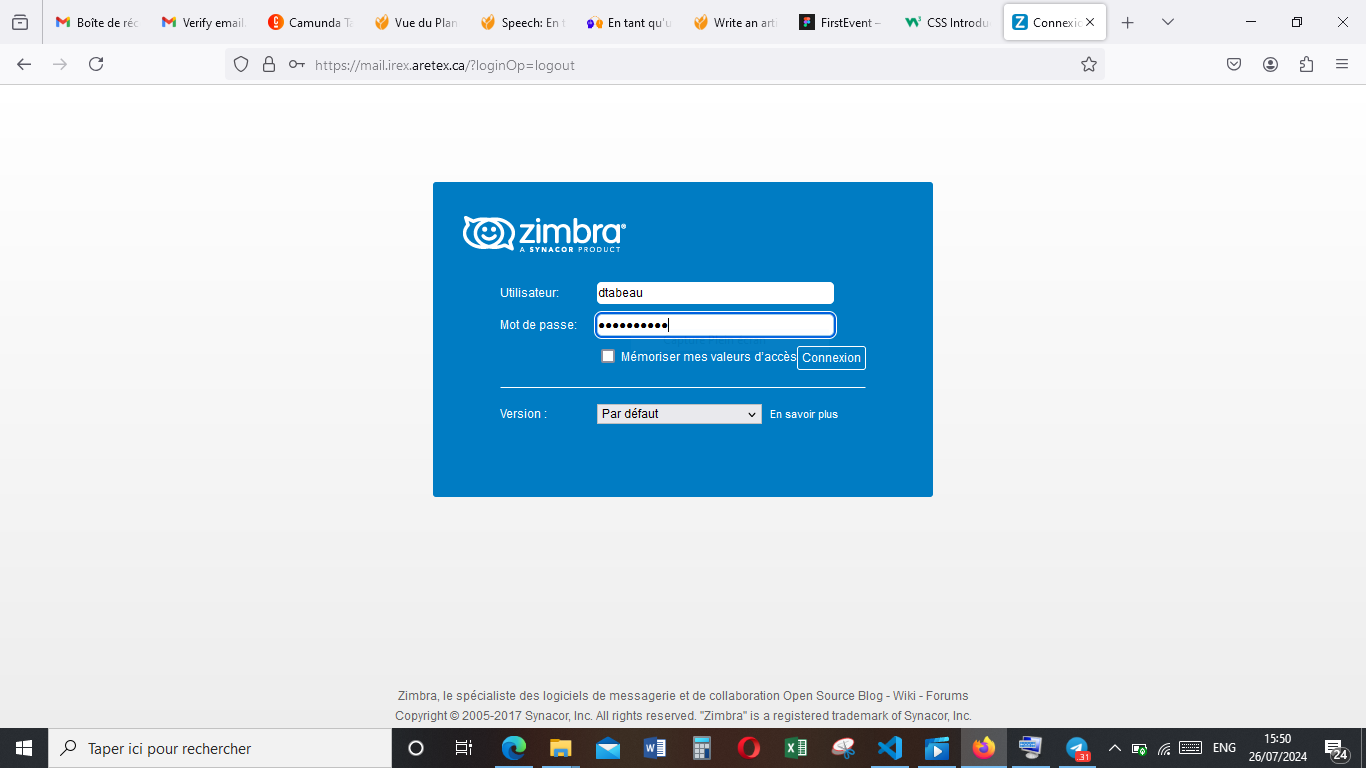Open the touch keyboard tray icon
1366x768 pixels.
[x=1190, y=747]
